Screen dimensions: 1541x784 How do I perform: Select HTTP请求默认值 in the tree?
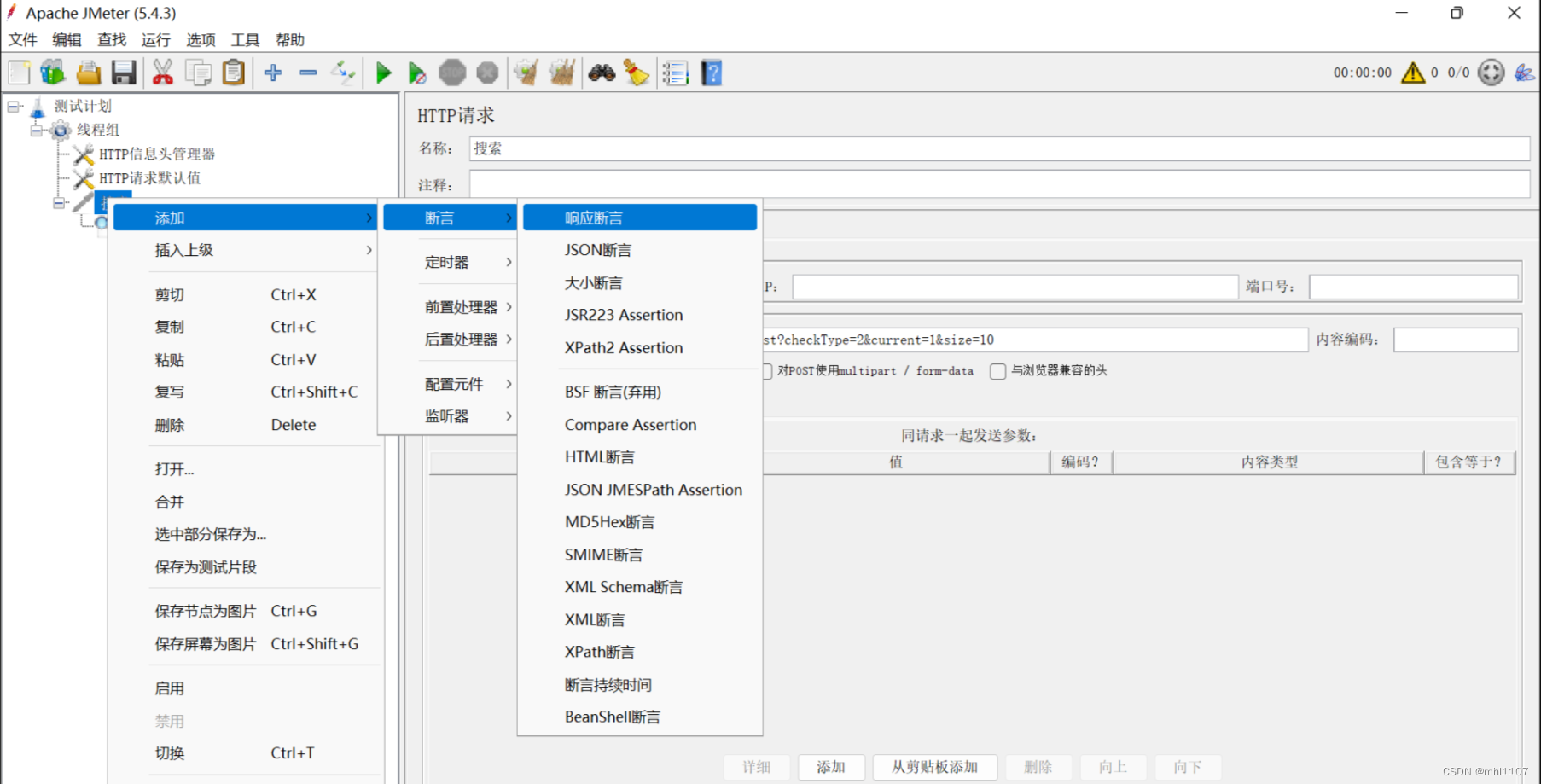point(149,178)
